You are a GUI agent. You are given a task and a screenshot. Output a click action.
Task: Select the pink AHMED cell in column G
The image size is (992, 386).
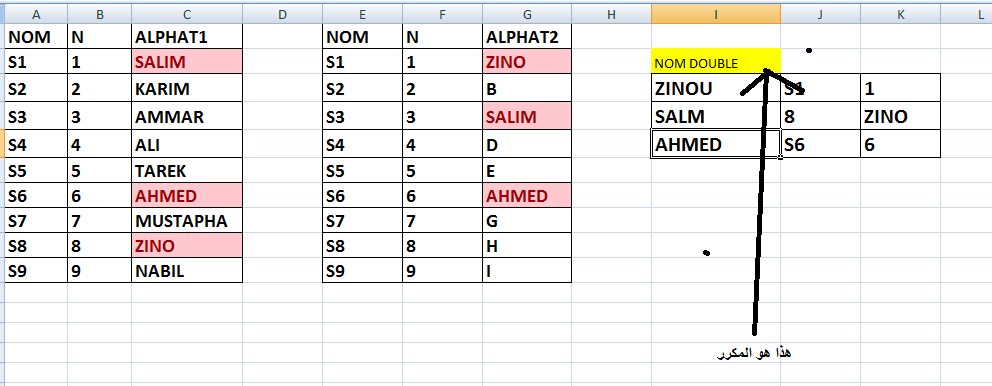[x=527, y=196]
